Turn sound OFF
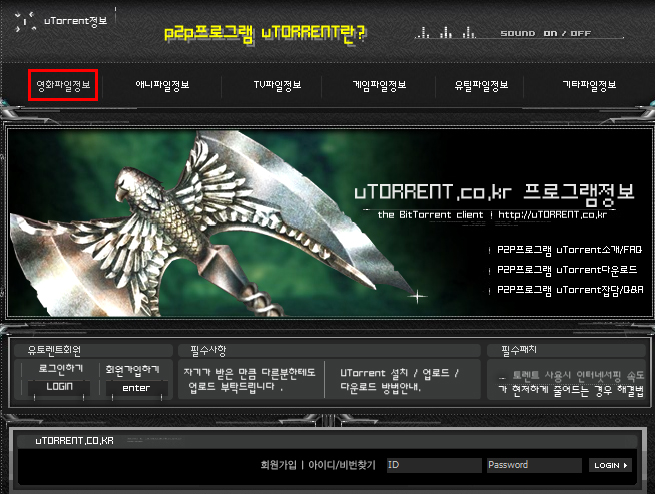The height and width of the screenshot is (494, 655). (x=581, y=33)
